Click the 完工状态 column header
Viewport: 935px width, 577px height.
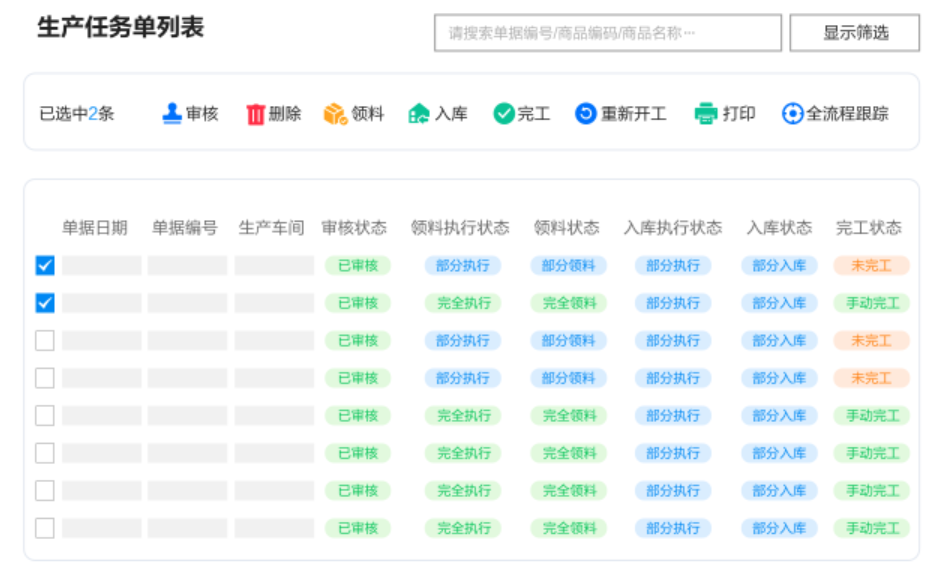click(869, 228)
